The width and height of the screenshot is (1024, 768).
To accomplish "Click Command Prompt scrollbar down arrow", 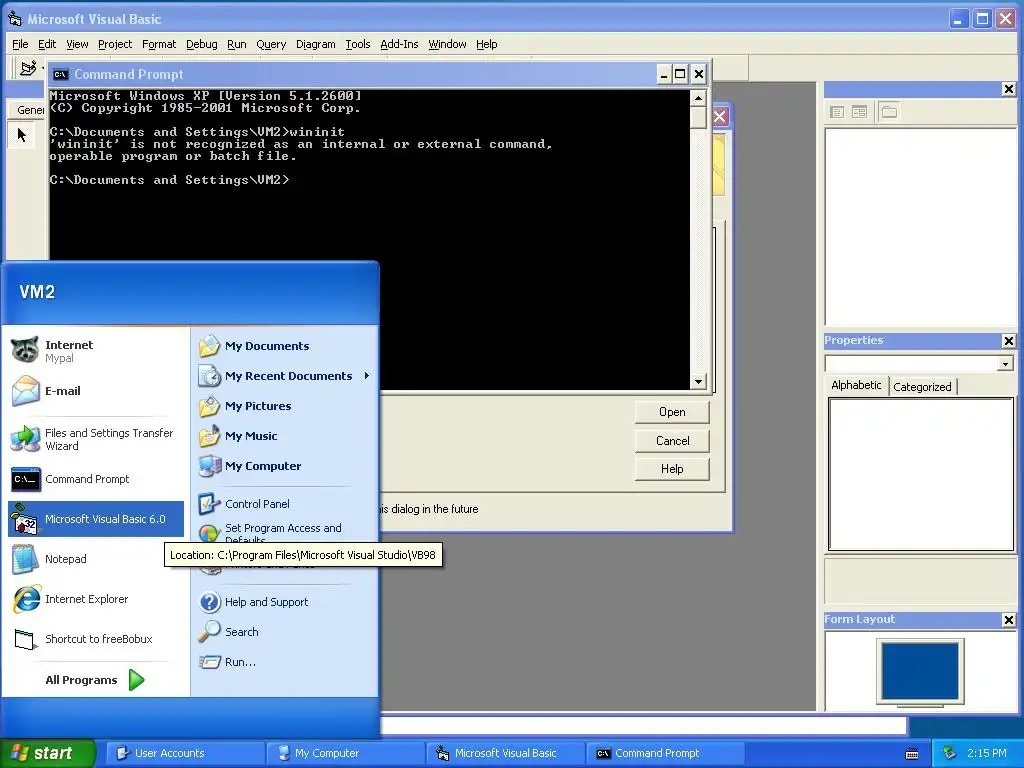I will pyautogui.click(x=698, y=381).
